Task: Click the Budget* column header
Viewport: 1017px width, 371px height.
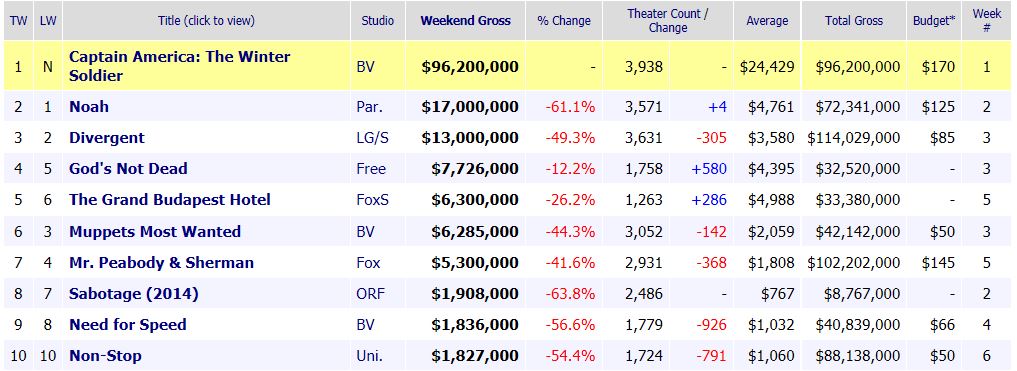Action: point(934,21)
